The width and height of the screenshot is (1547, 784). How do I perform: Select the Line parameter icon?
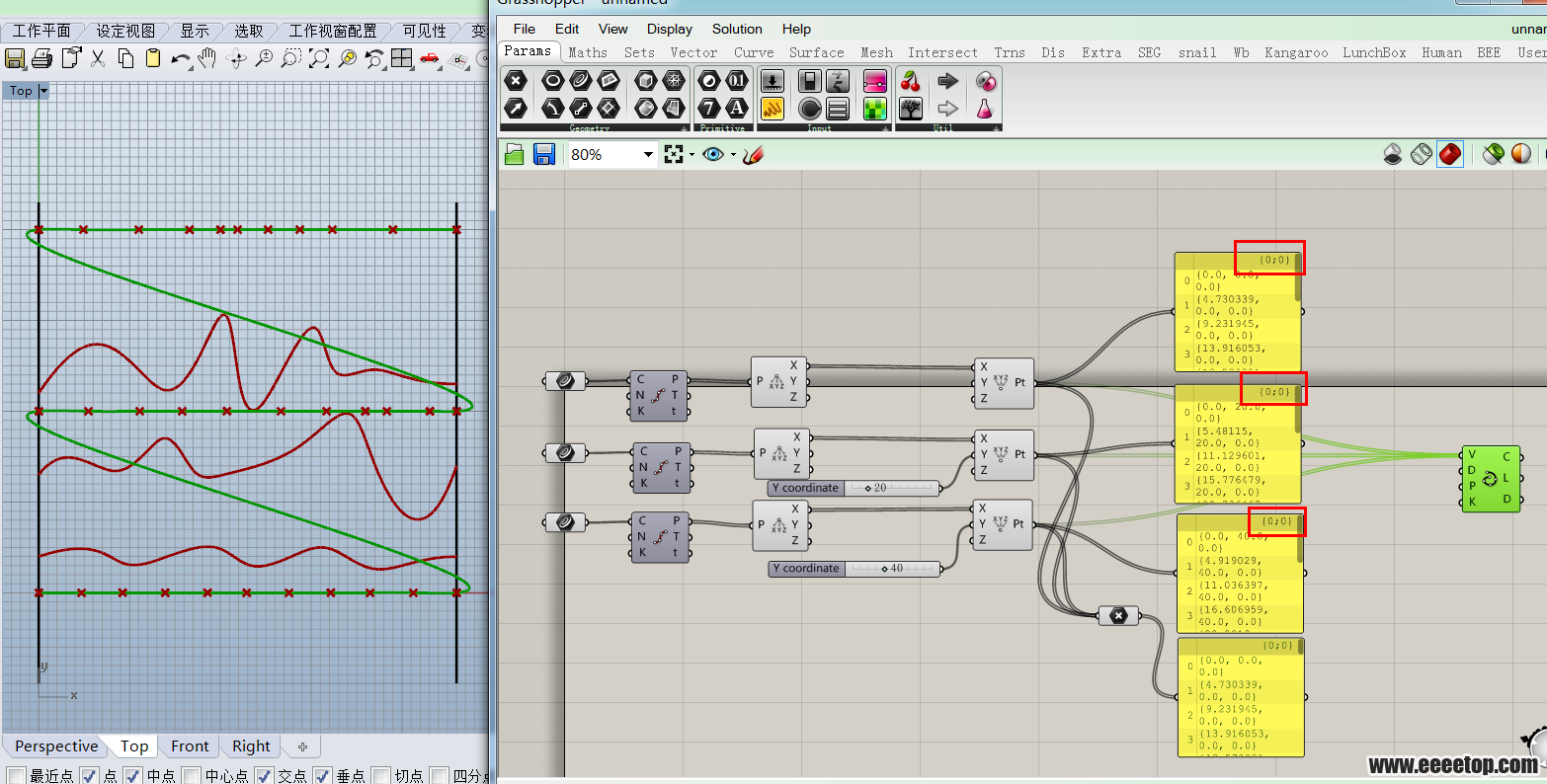coord(581,108)
